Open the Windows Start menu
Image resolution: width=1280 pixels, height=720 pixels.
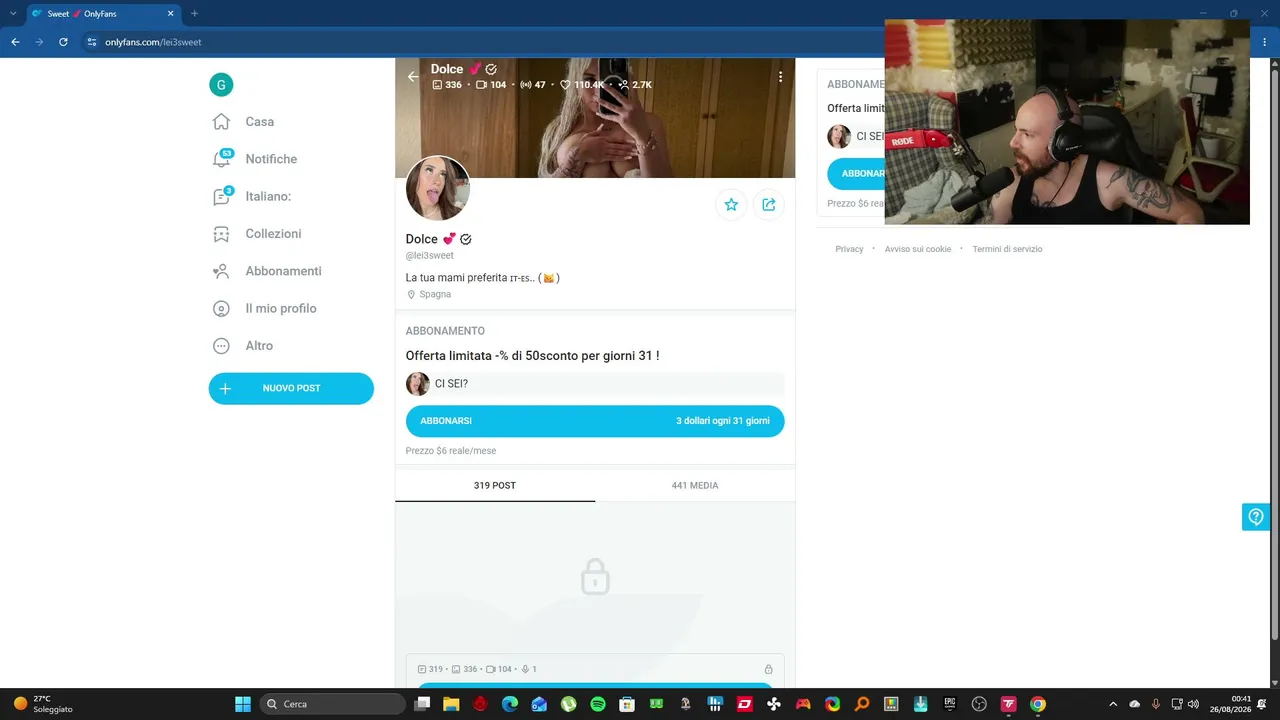point(243,704)
